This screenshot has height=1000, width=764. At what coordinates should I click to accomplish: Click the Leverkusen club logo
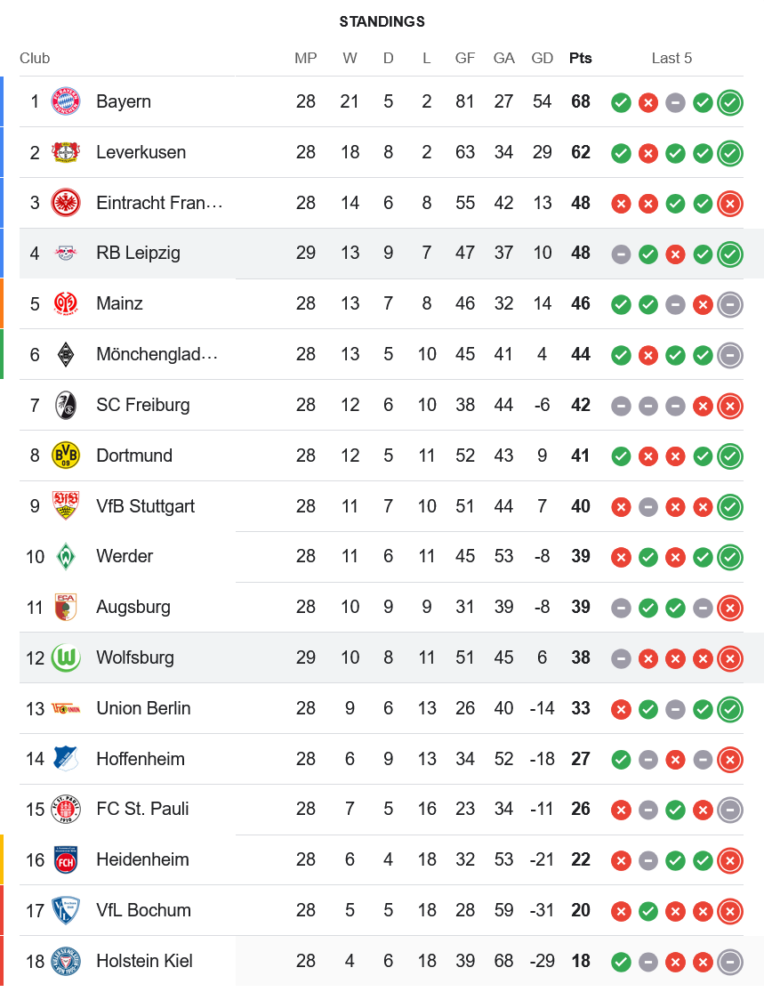[x=65, y=152]
